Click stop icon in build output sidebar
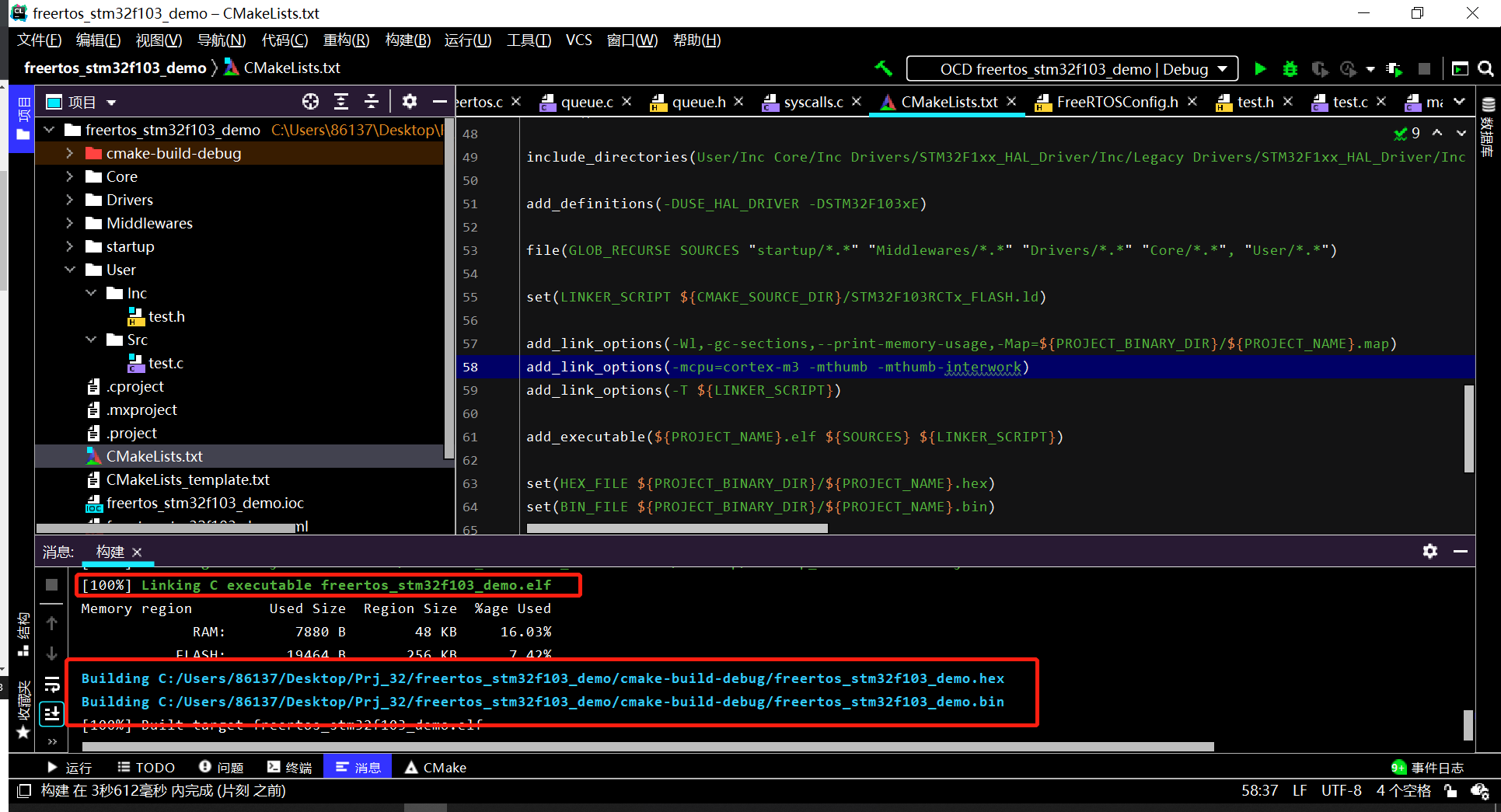Viewport: 1501px width, 812px height. 51,584
